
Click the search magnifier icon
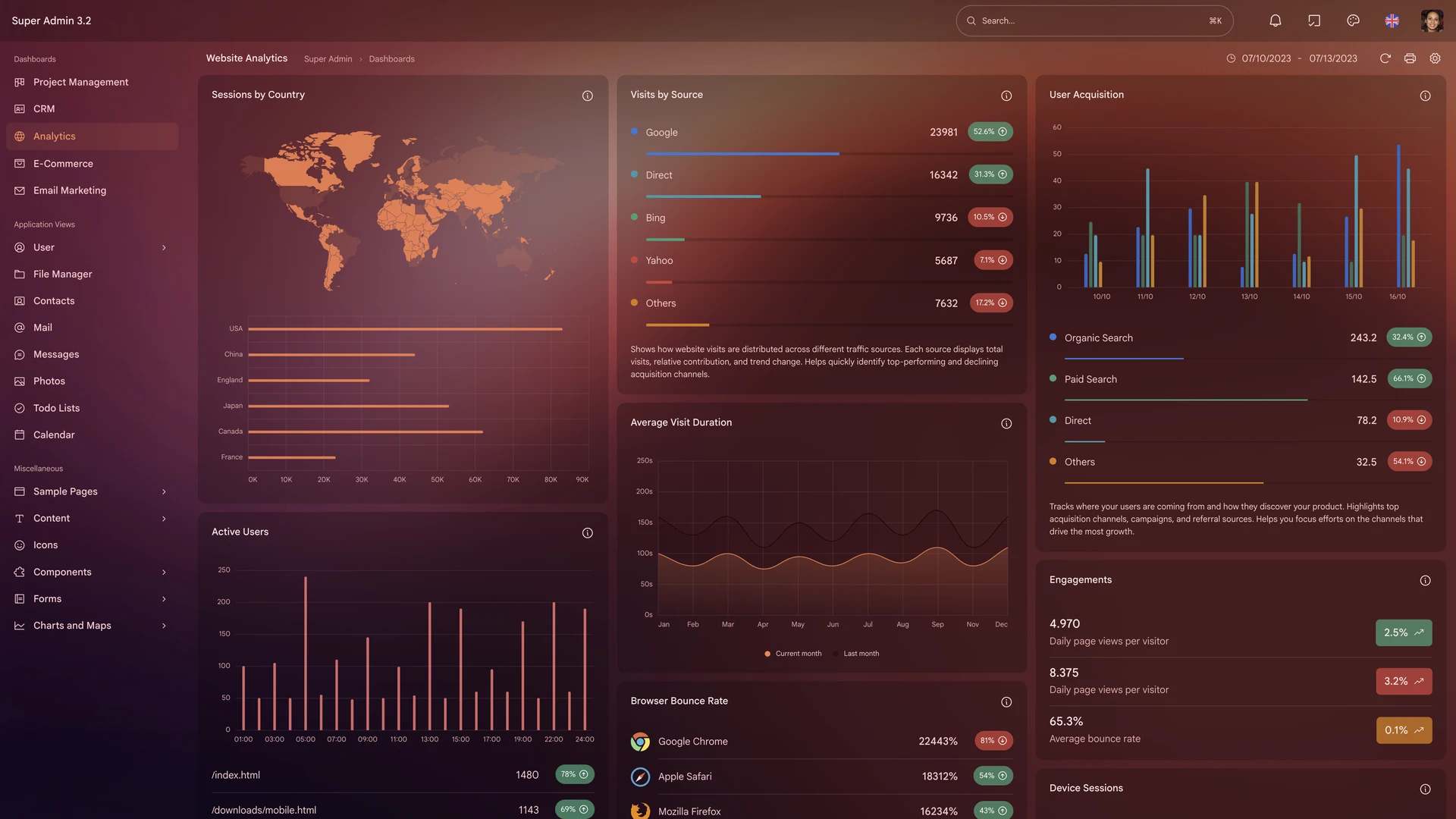[x=971, y=20]
